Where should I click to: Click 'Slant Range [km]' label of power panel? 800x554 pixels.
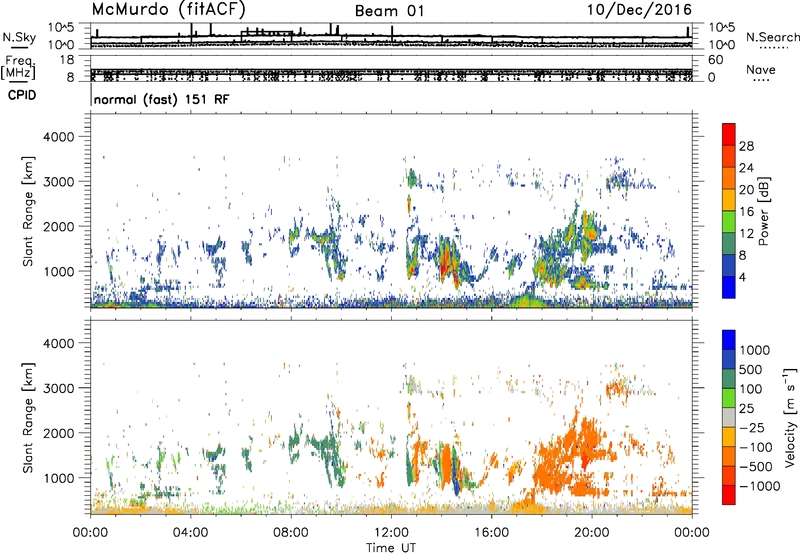pyautogui.click(x=28, y=211)
